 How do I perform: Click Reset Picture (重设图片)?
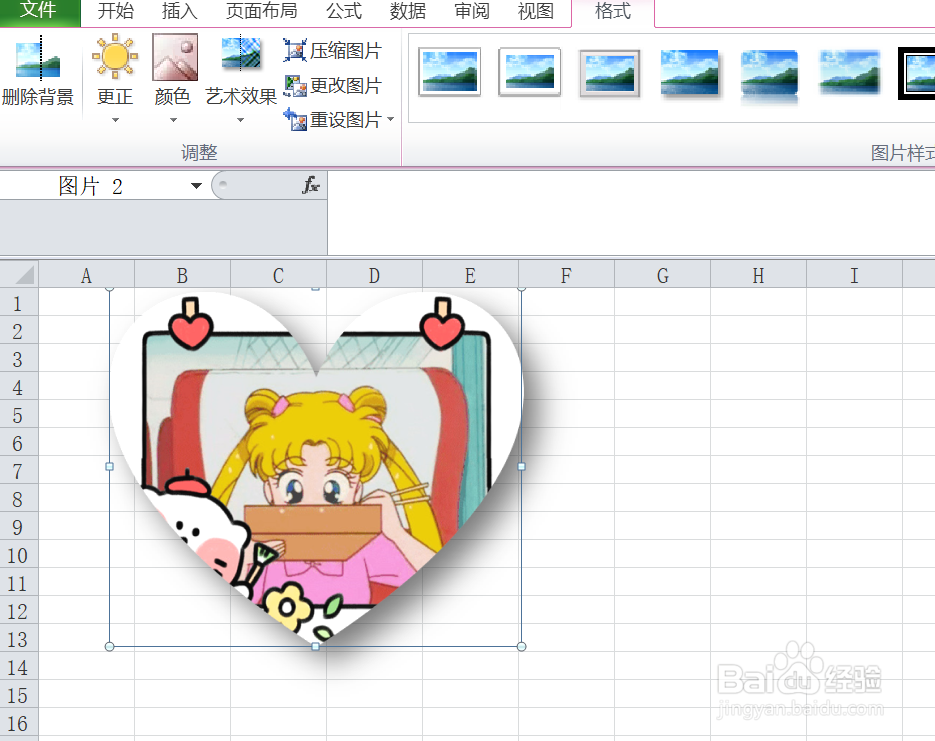click(x=332, y=119)
